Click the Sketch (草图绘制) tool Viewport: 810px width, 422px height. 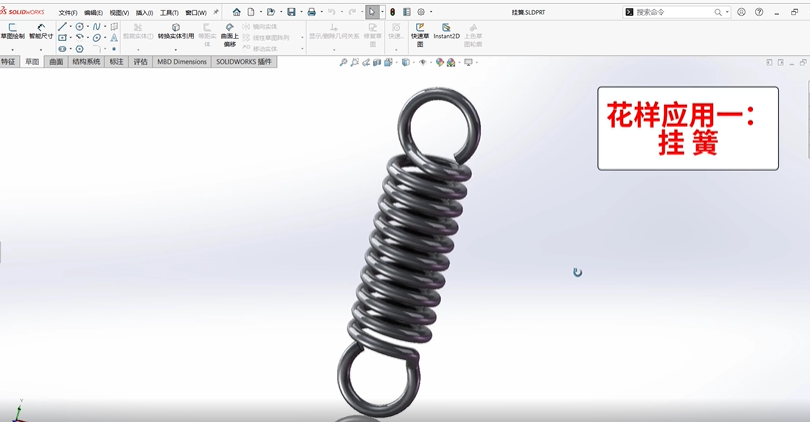coord(13,30)
